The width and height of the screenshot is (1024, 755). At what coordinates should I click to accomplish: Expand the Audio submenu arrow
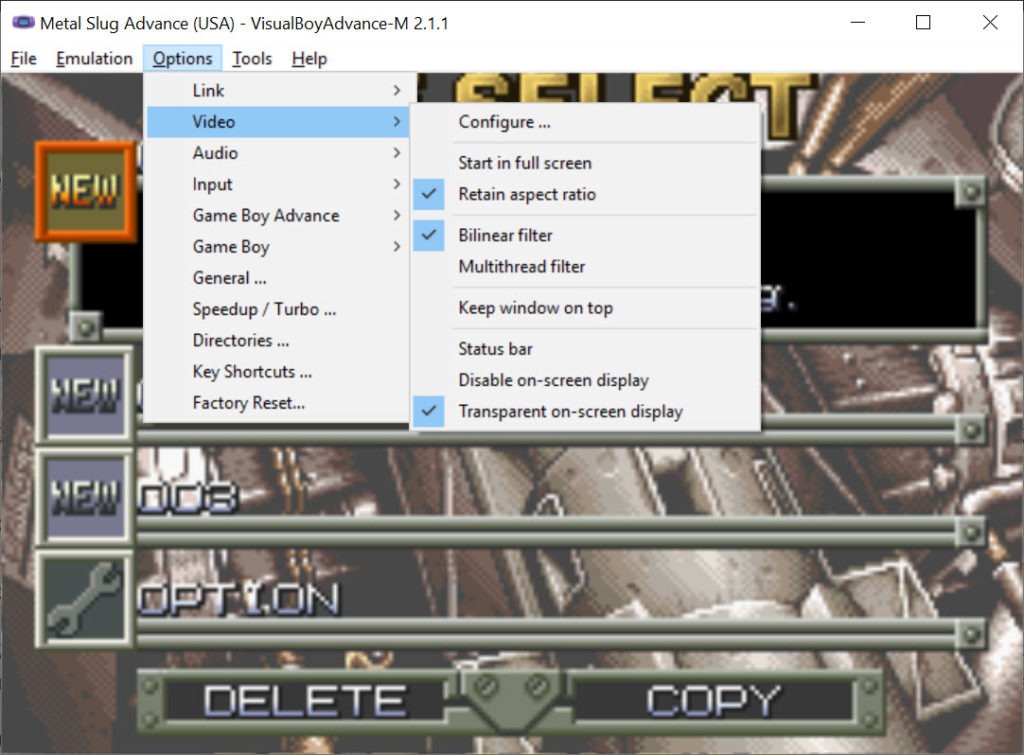pos(396,153)
